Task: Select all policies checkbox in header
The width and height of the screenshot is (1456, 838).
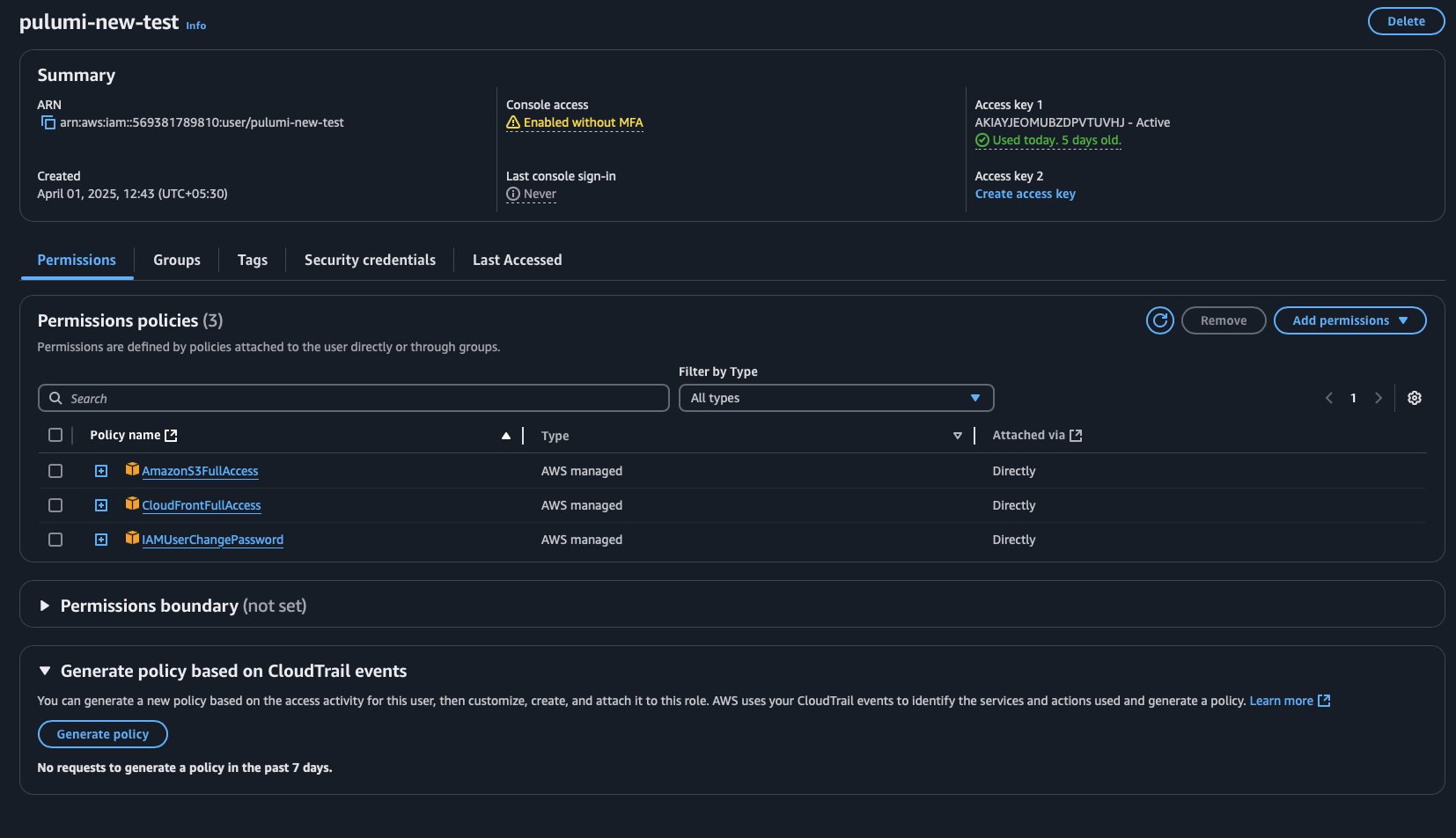Action: tap(55, 435)
